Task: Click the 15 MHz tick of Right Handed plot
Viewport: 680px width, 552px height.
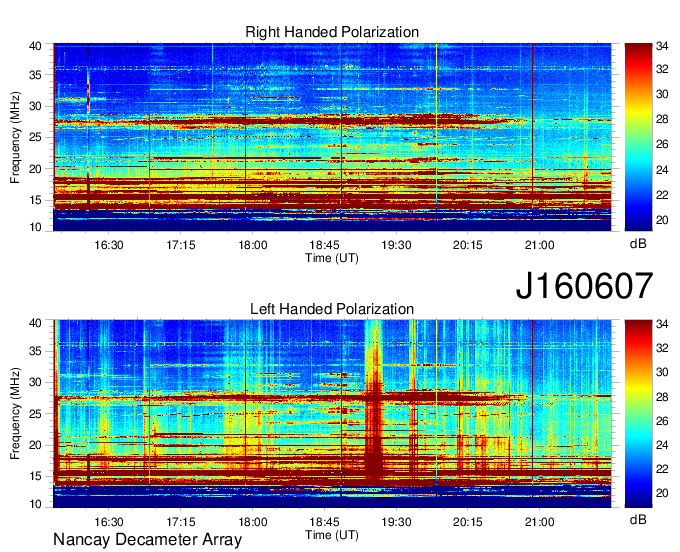Action: (36, 200)
